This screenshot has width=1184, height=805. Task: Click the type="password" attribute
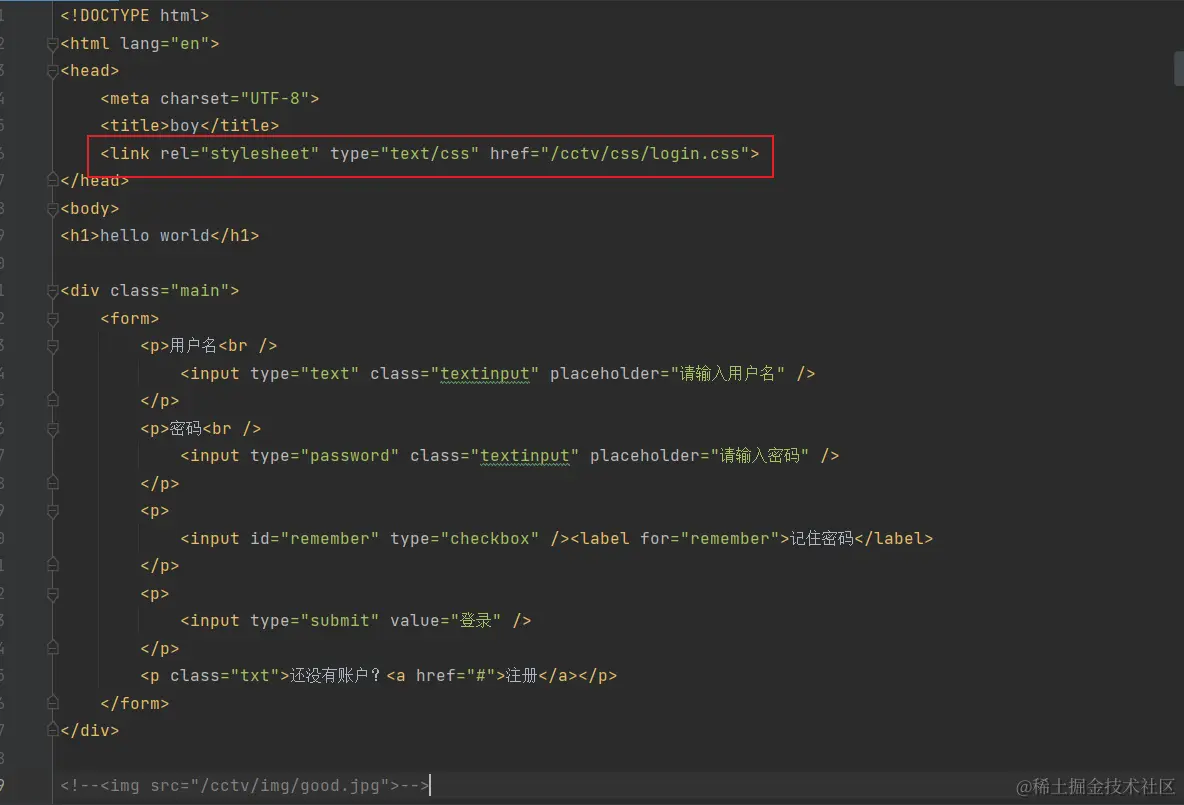point(325,455)
